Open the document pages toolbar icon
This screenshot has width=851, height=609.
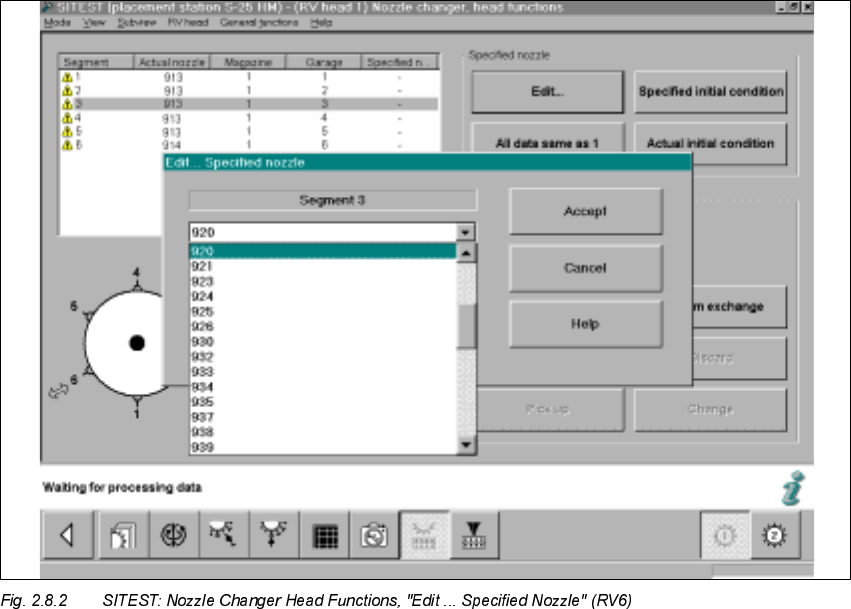click(x=123, y=535)
